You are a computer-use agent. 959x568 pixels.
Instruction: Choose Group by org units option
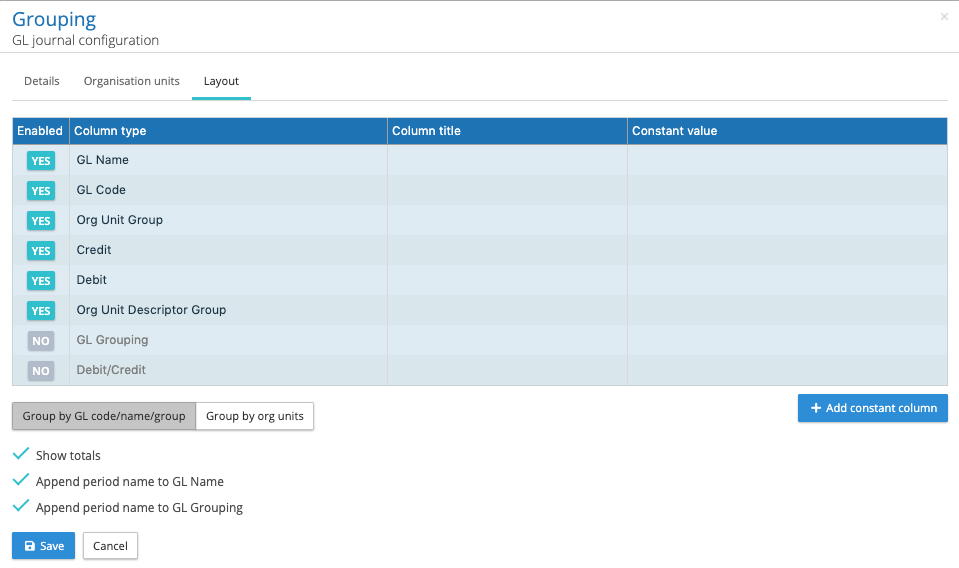pyautogui.click(x=255, y=416)
